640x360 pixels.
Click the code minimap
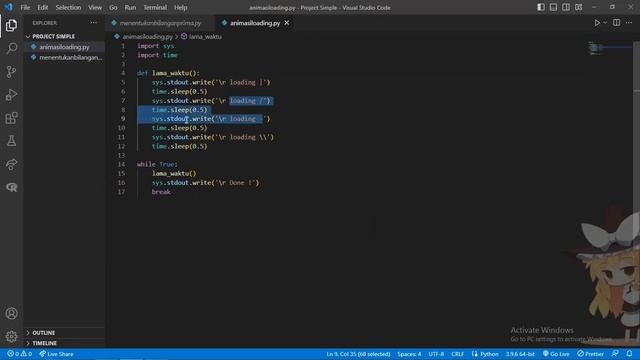coord(610,48)
